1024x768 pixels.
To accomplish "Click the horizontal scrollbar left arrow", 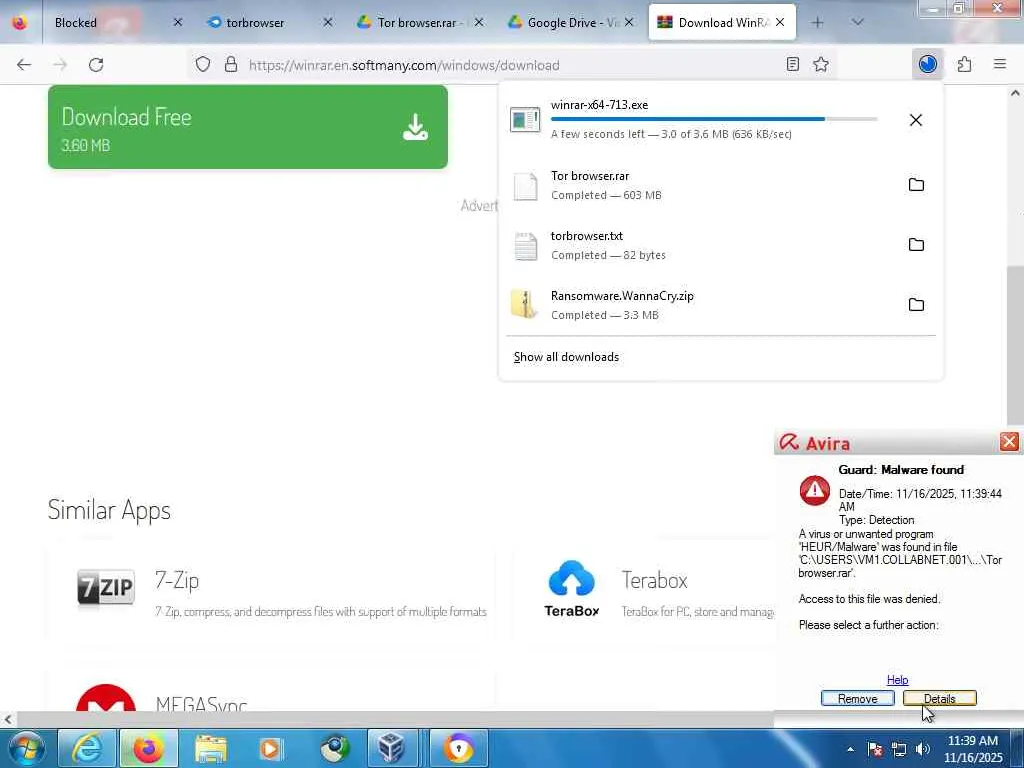I will point(7,719).
